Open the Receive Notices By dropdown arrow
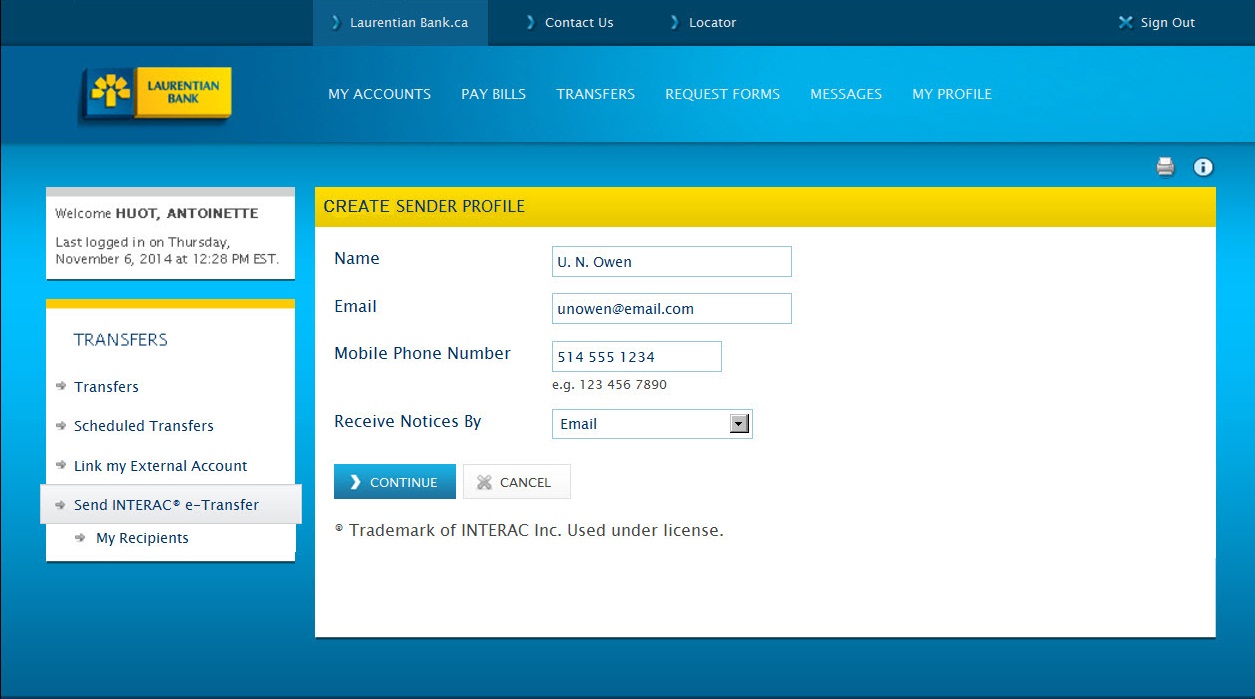This screenshot has height=699, width=1255. pos(739,424)
